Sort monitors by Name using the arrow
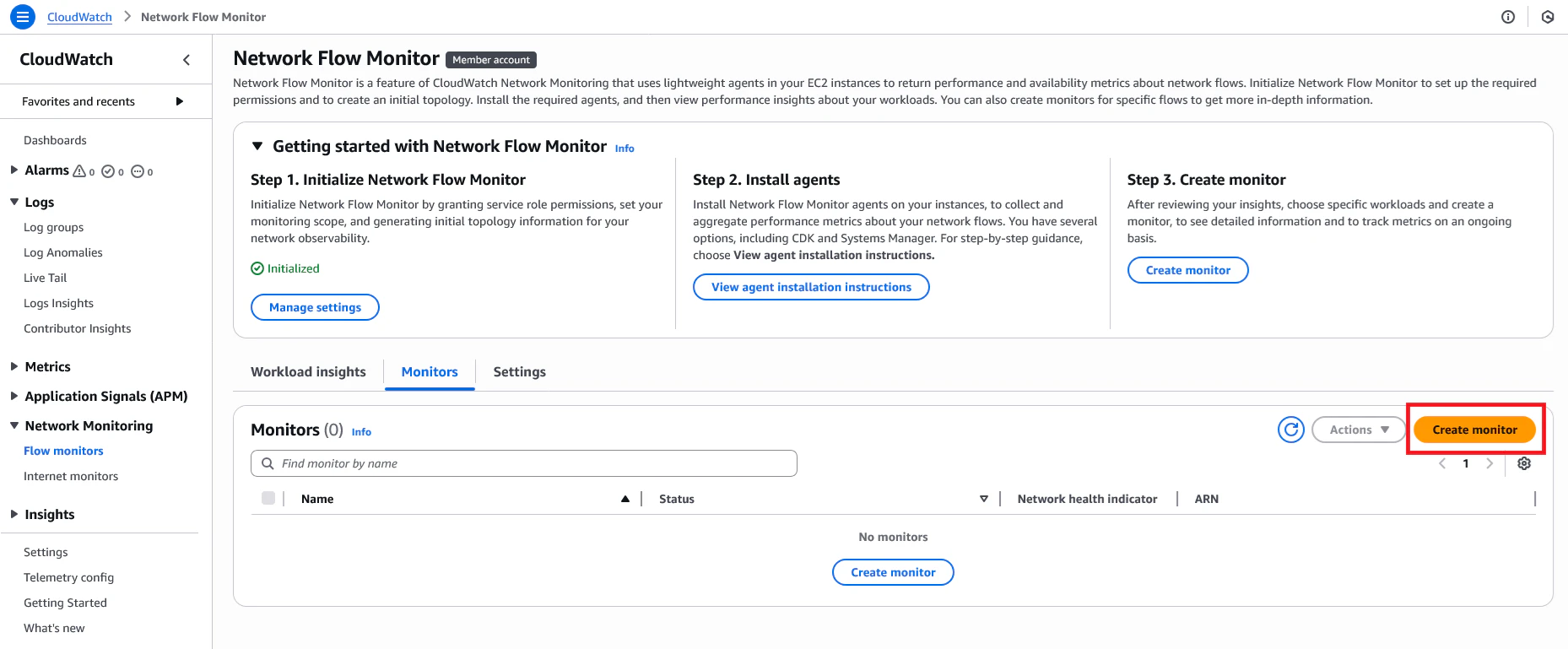 pos(625,499)
